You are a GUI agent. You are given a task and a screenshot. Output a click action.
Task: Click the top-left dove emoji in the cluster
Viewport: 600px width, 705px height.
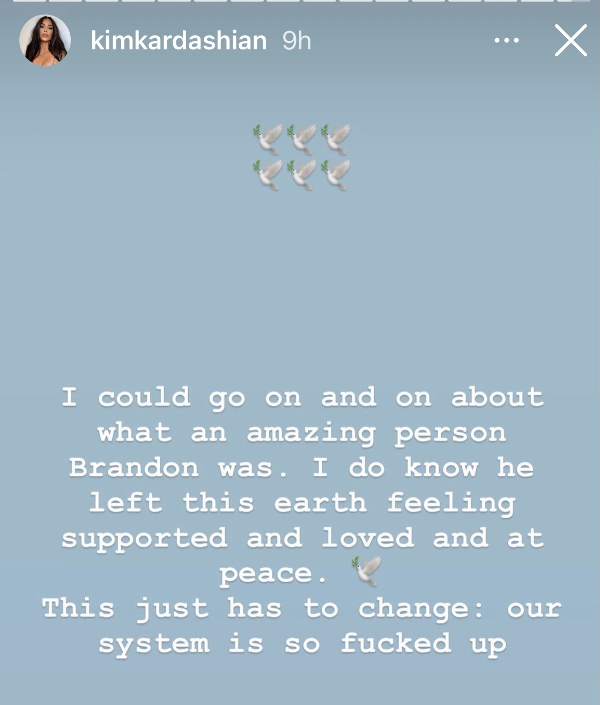268,140
